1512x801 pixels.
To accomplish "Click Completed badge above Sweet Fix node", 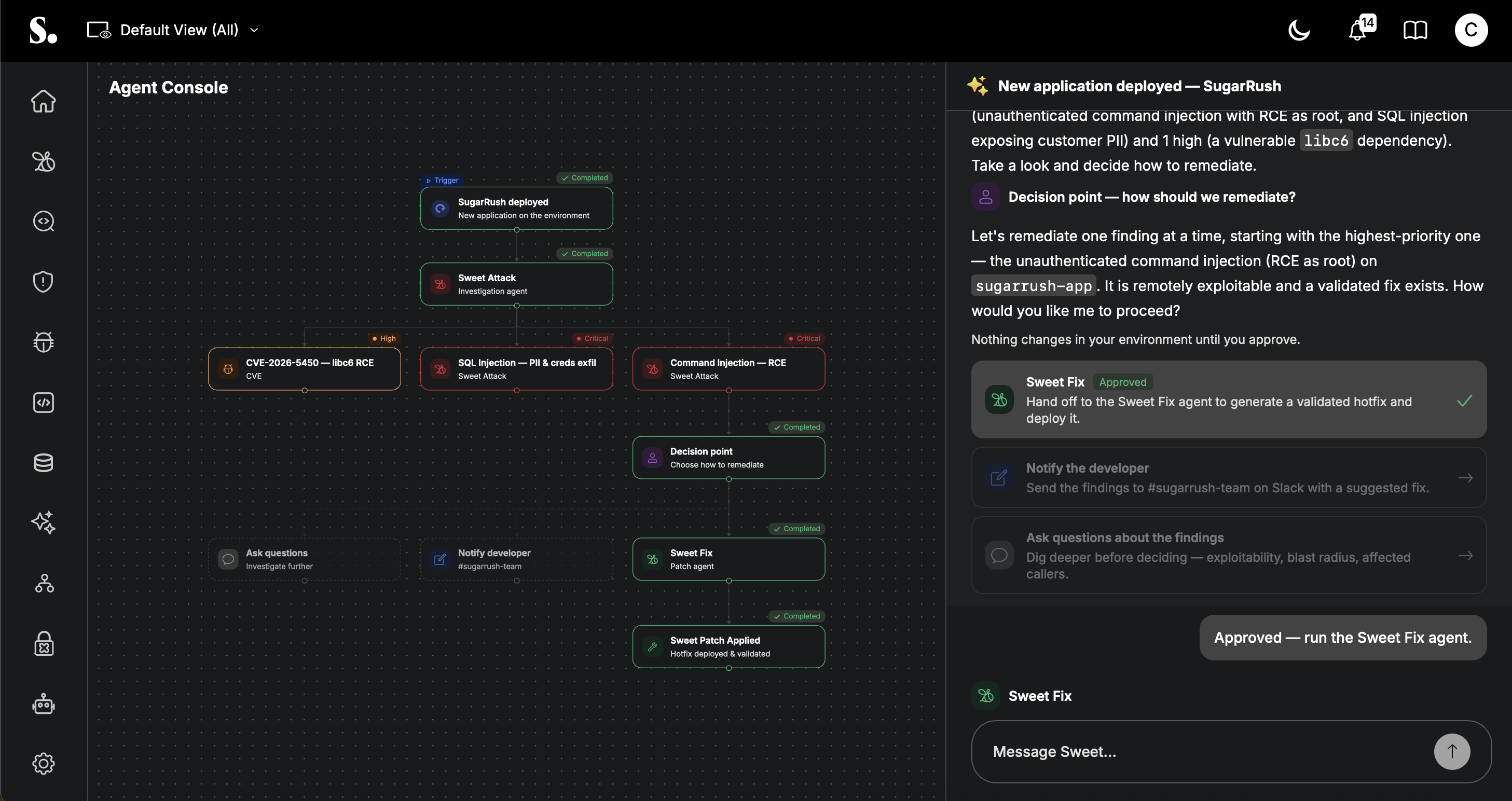I will [x=796, y=529].
